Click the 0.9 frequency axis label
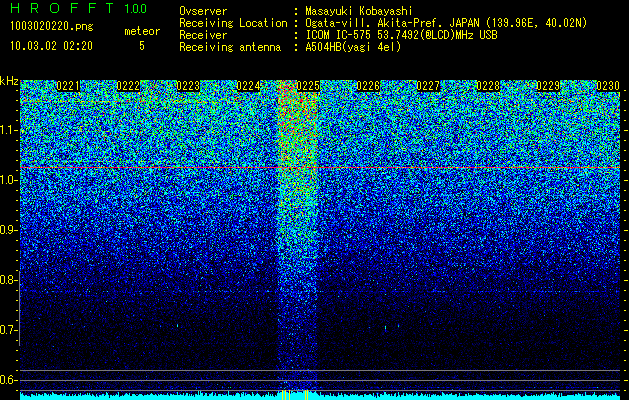This screenshot has width=629, height=400. point(8,230)
